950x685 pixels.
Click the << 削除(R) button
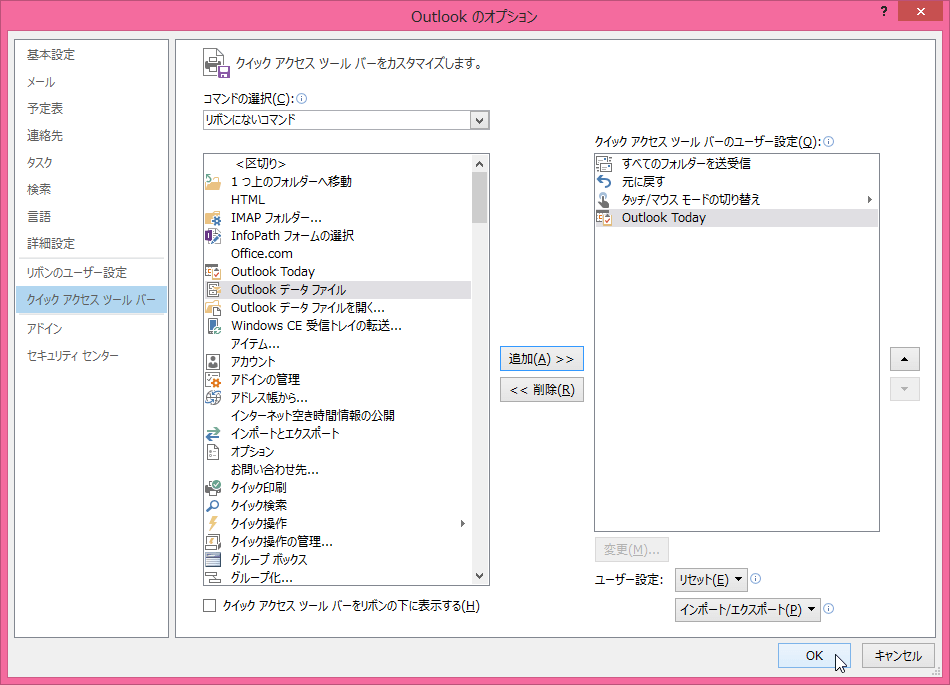[x=542, y=389]
